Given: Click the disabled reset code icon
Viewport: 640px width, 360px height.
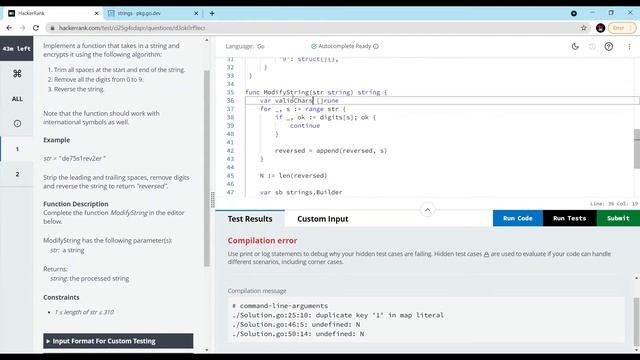Looking at the screenshot, I should tap(592, 46).
